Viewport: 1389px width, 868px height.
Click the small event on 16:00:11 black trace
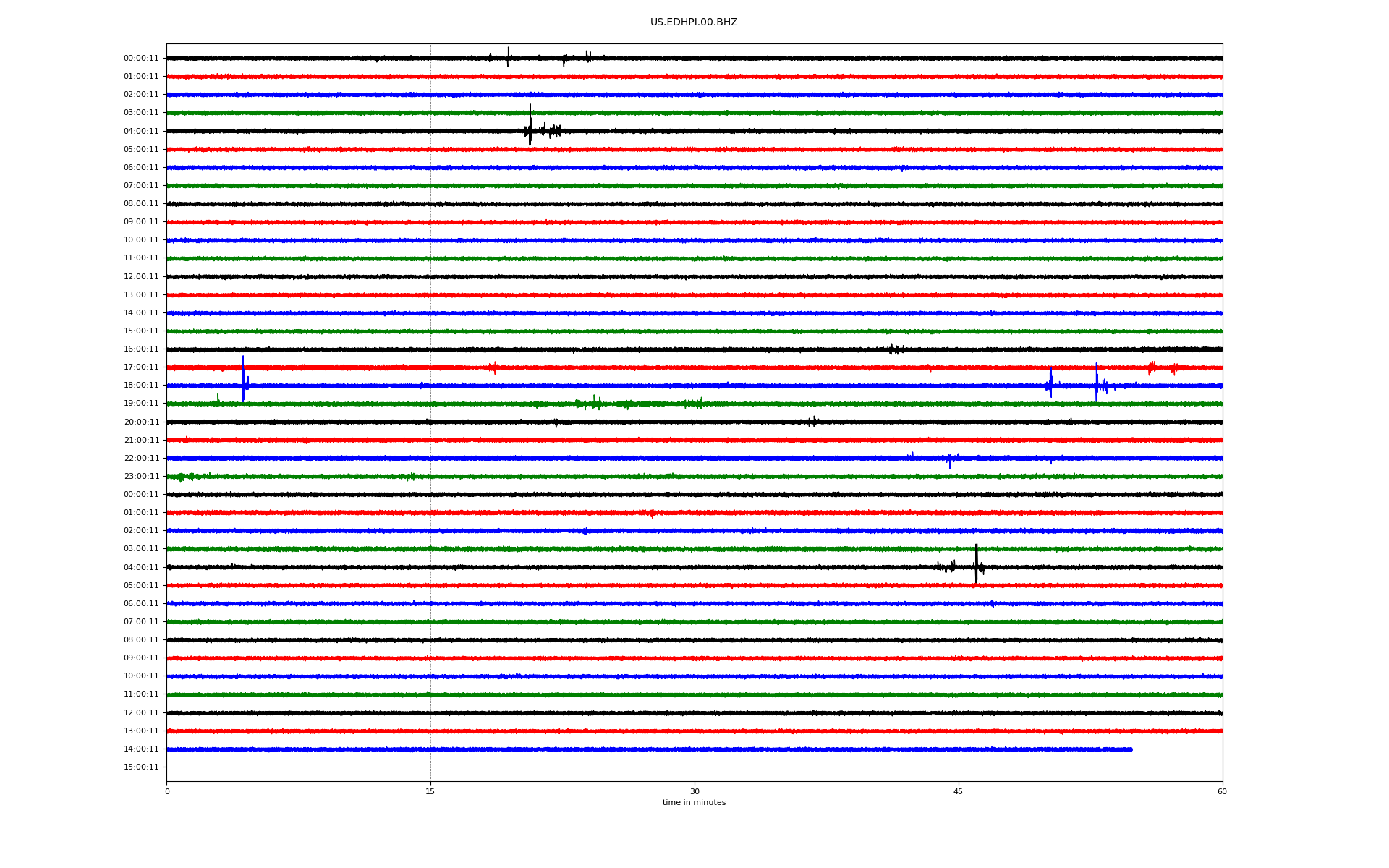pyautogui.click(x=895, y=349)
